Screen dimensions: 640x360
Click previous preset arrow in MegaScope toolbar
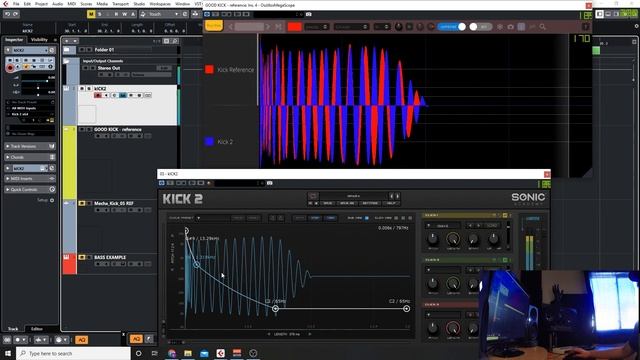[x=230, y=27]
